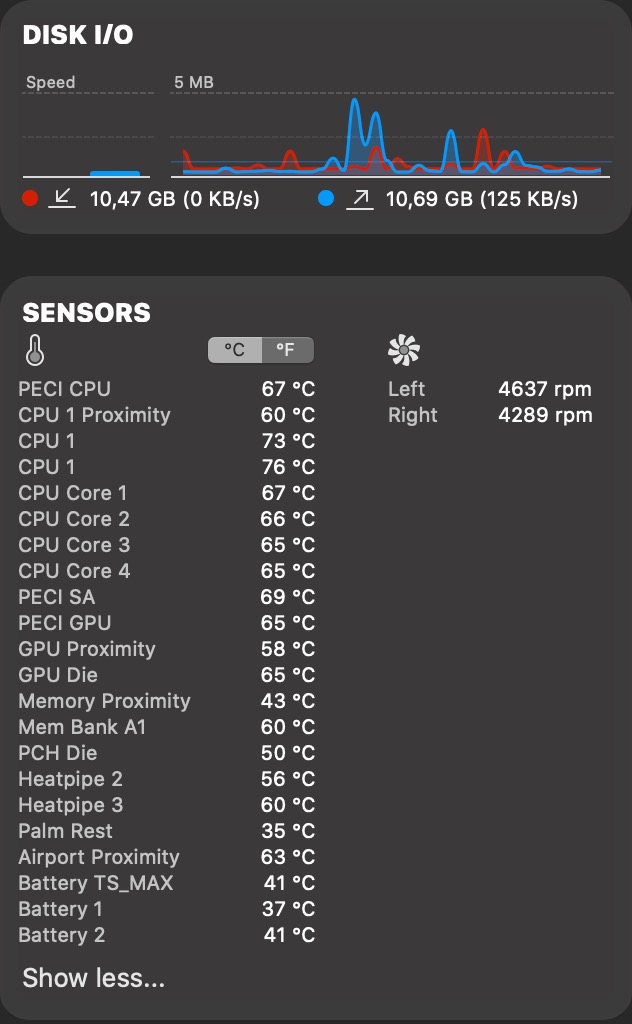Click the blue write indicator dot
Screen dimensions: 632x1024
(x=326, y=198)
